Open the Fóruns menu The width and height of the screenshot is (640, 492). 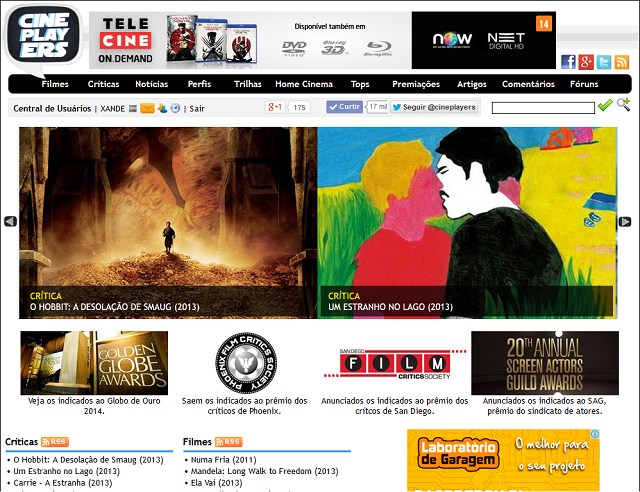click(x=584, y=84)
